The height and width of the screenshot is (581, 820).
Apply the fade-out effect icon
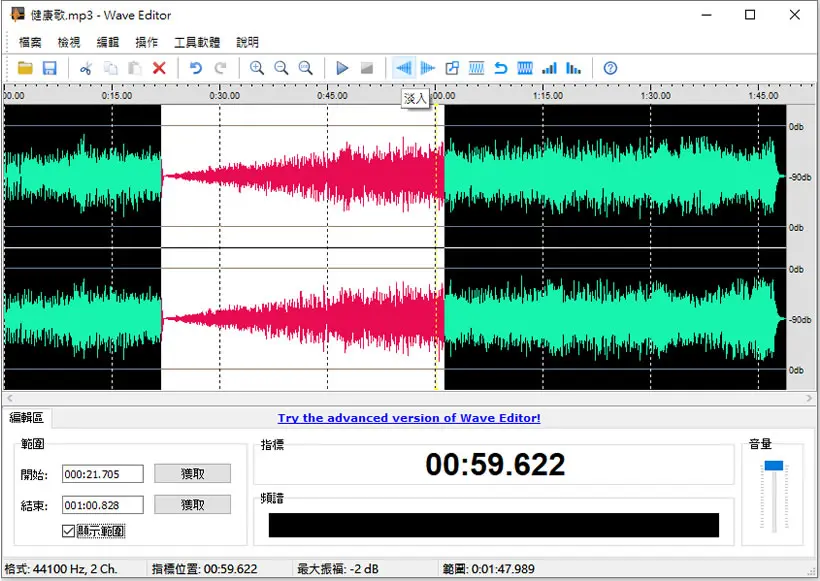(428, 68)
